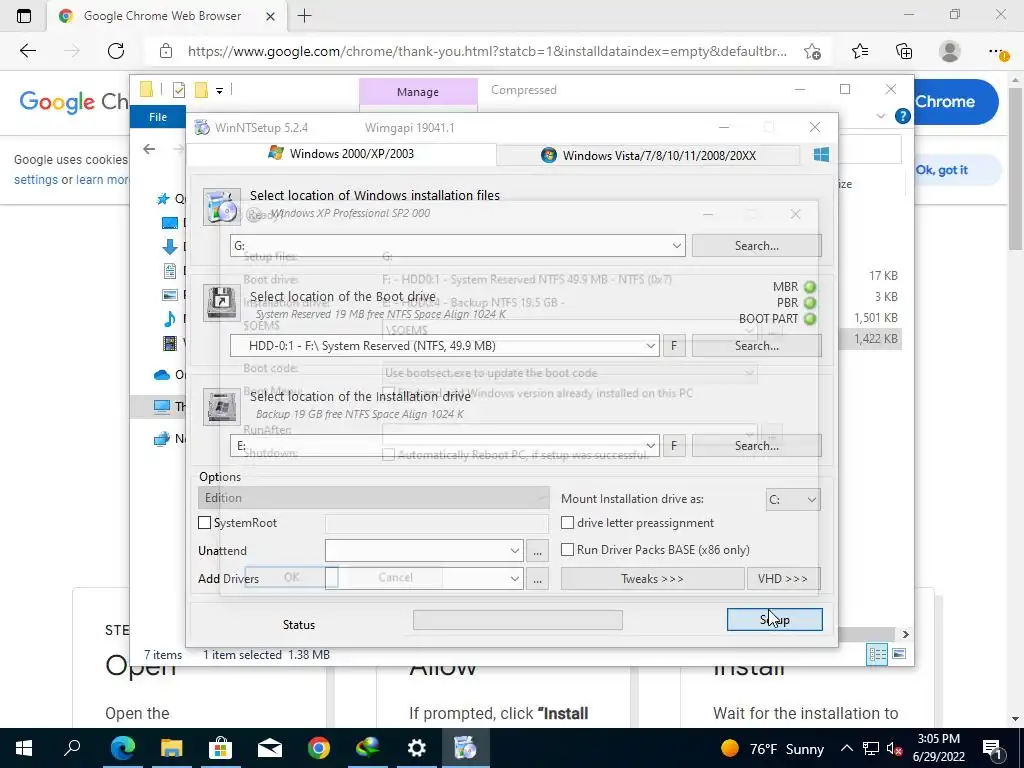This screenshot has width=1024, height=768.
Task: Open the Edge Favorites list
Action: 860,51
